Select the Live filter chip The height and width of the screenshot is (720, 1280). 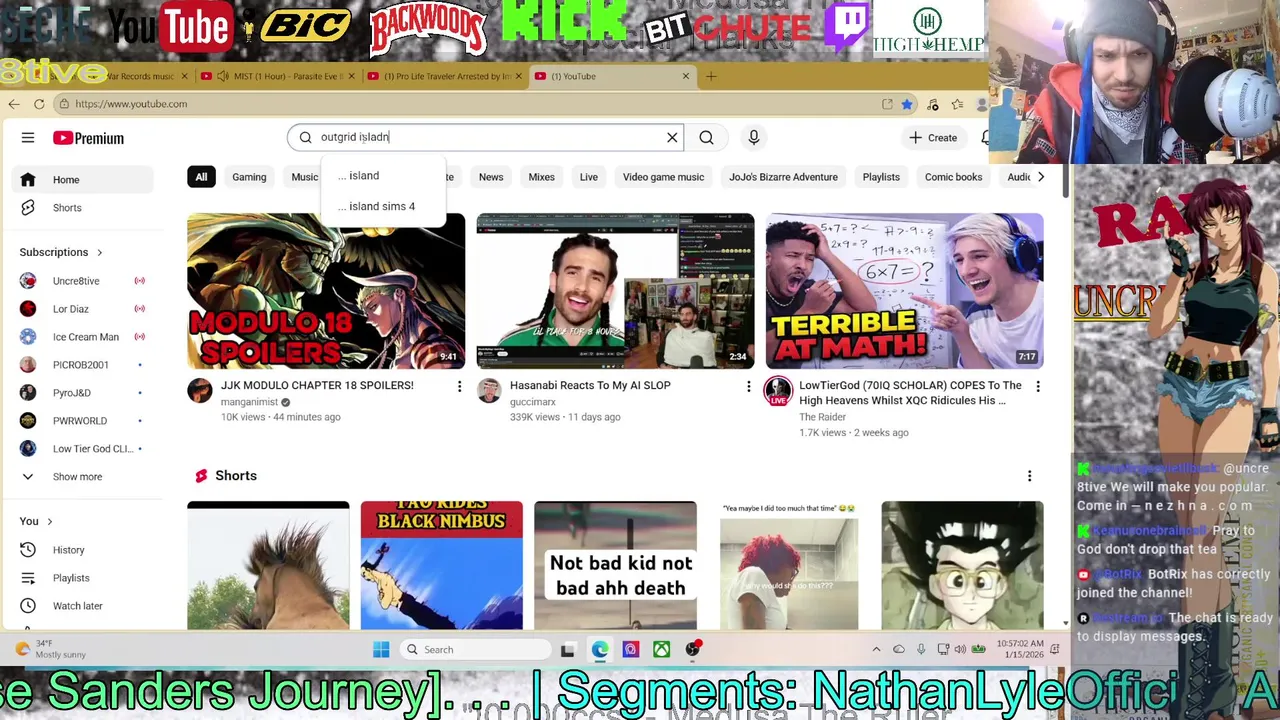[589, 177]
